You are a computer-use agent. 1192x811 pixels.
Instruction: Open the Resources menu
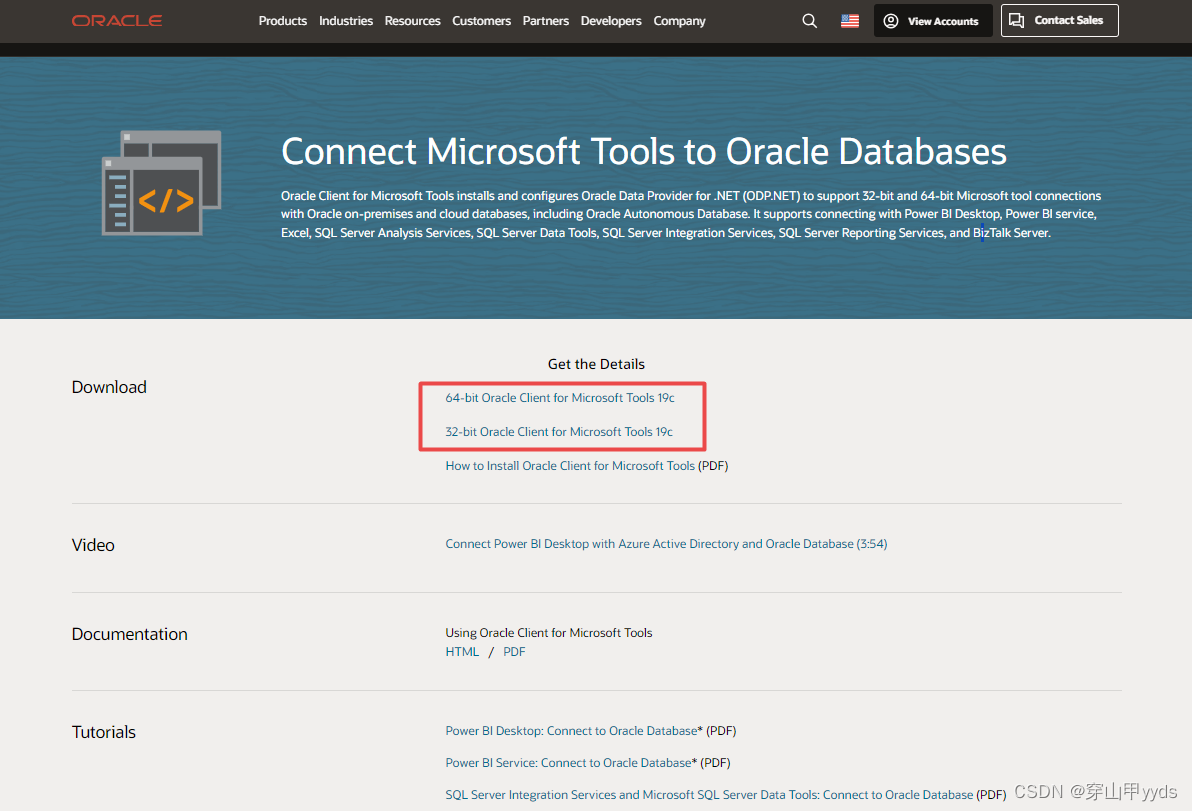point(413,21)
